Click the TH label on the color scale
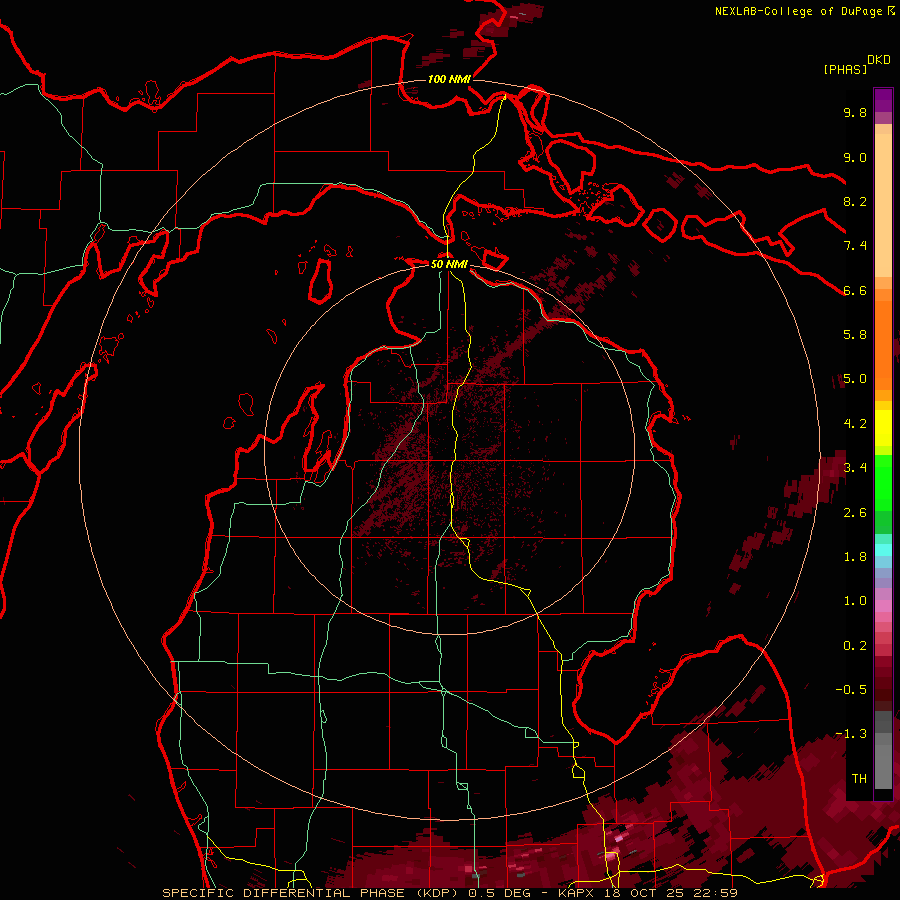 pyautogui.click(x=859, y=779)
